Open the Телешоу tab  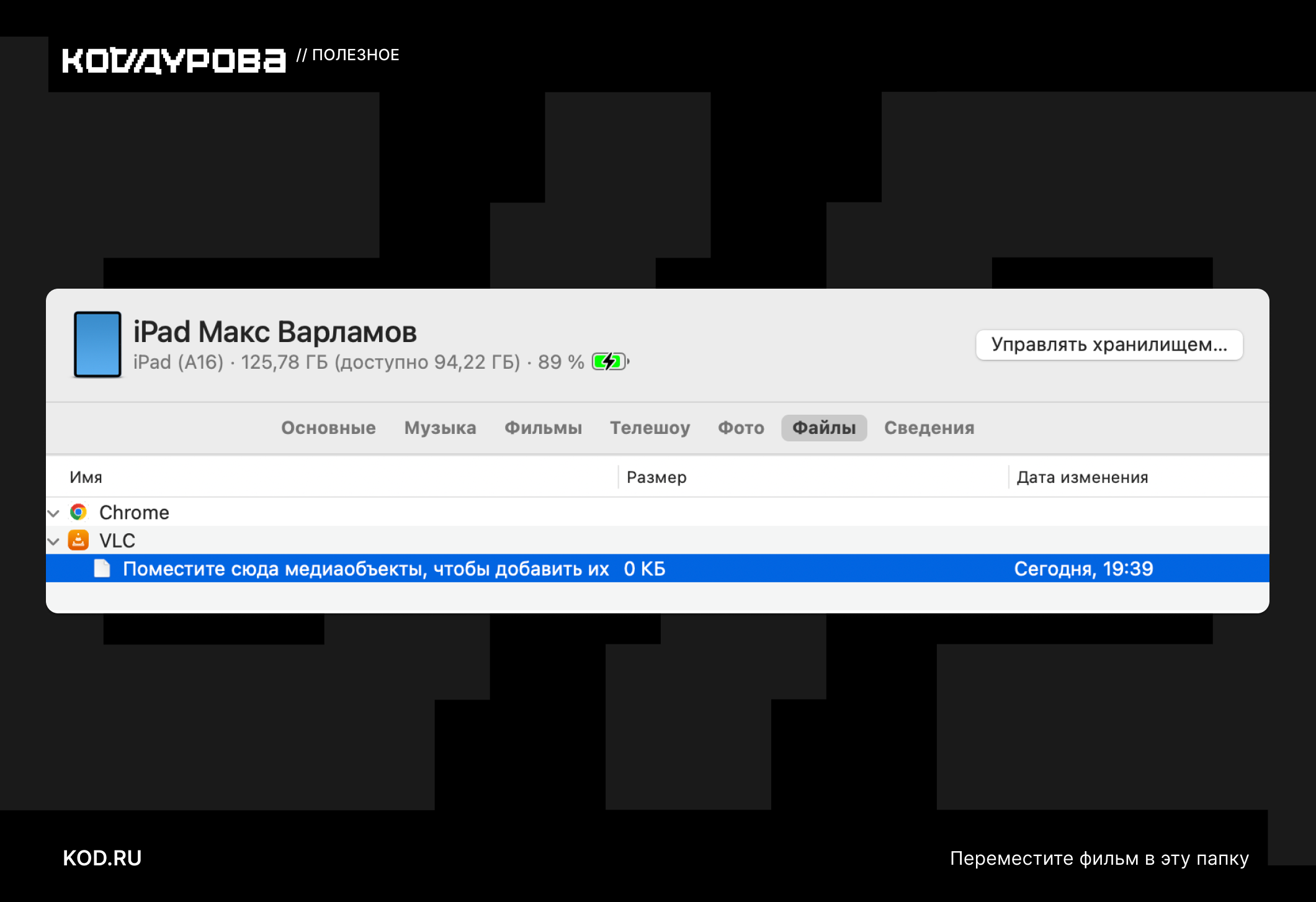[650, 428]
